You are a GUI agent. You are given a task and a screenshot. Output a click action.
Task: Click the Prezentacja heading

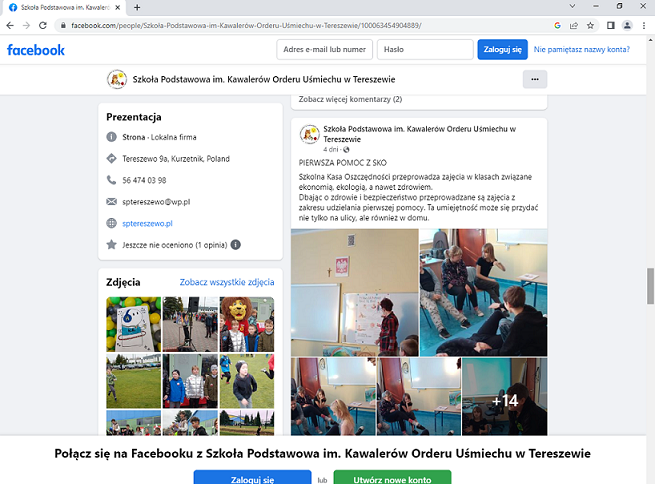click(x=134, y=117)
